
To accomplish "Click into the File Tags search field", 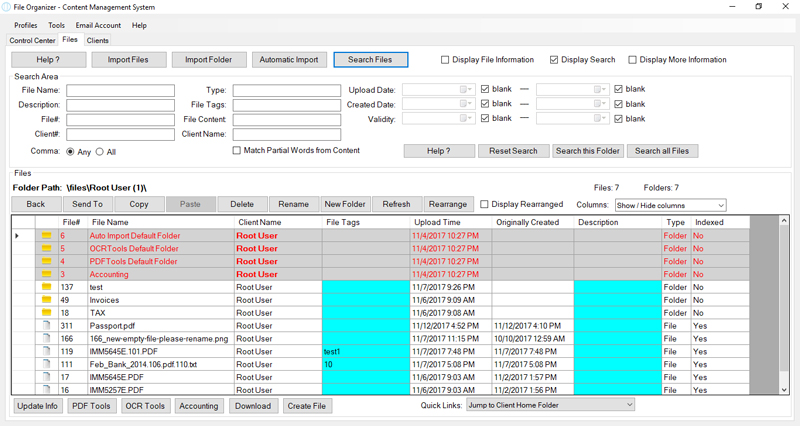I will (287, 105).
